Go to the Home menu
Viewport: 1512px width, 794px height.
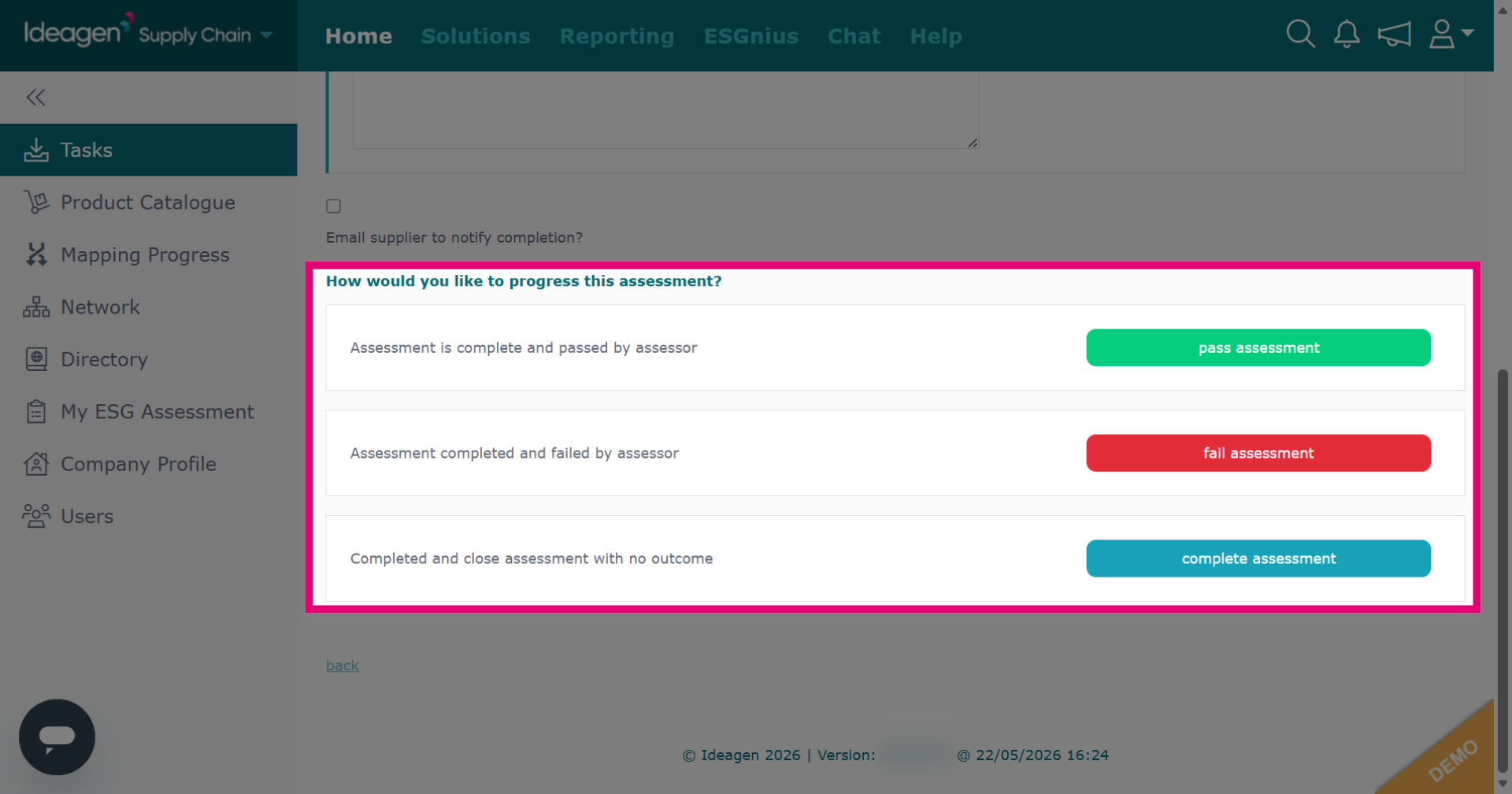358,36
